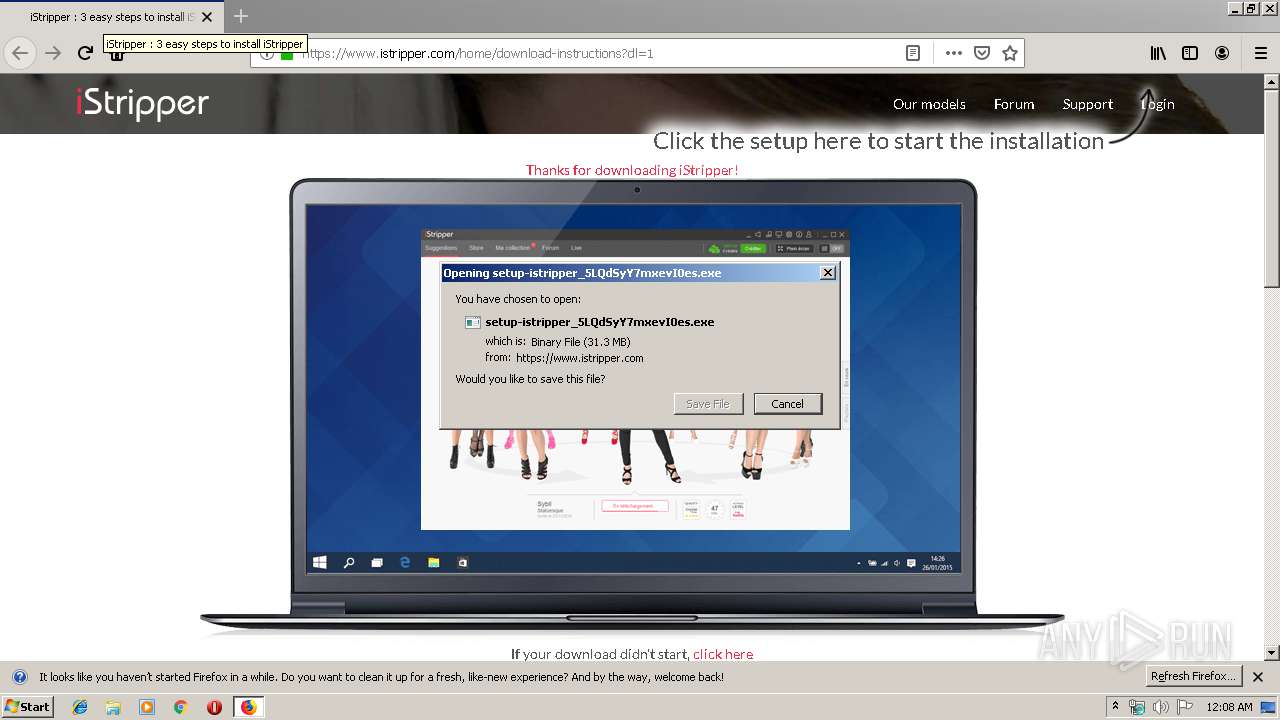Click the Firefox taskbar button

click(248, 707)
